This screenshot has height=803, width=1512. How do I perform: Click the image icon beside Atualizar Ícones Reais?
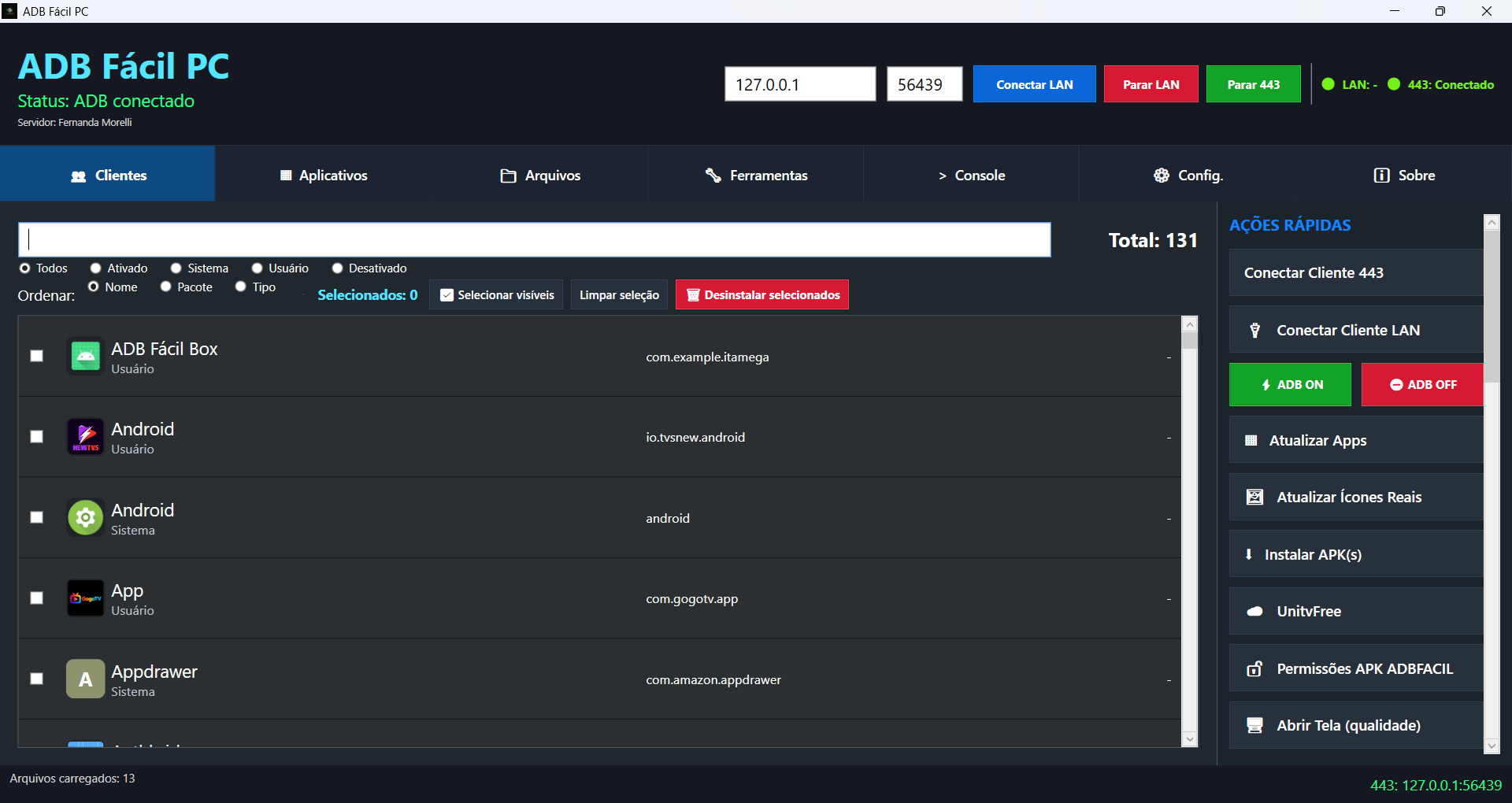pos(1255,498)
